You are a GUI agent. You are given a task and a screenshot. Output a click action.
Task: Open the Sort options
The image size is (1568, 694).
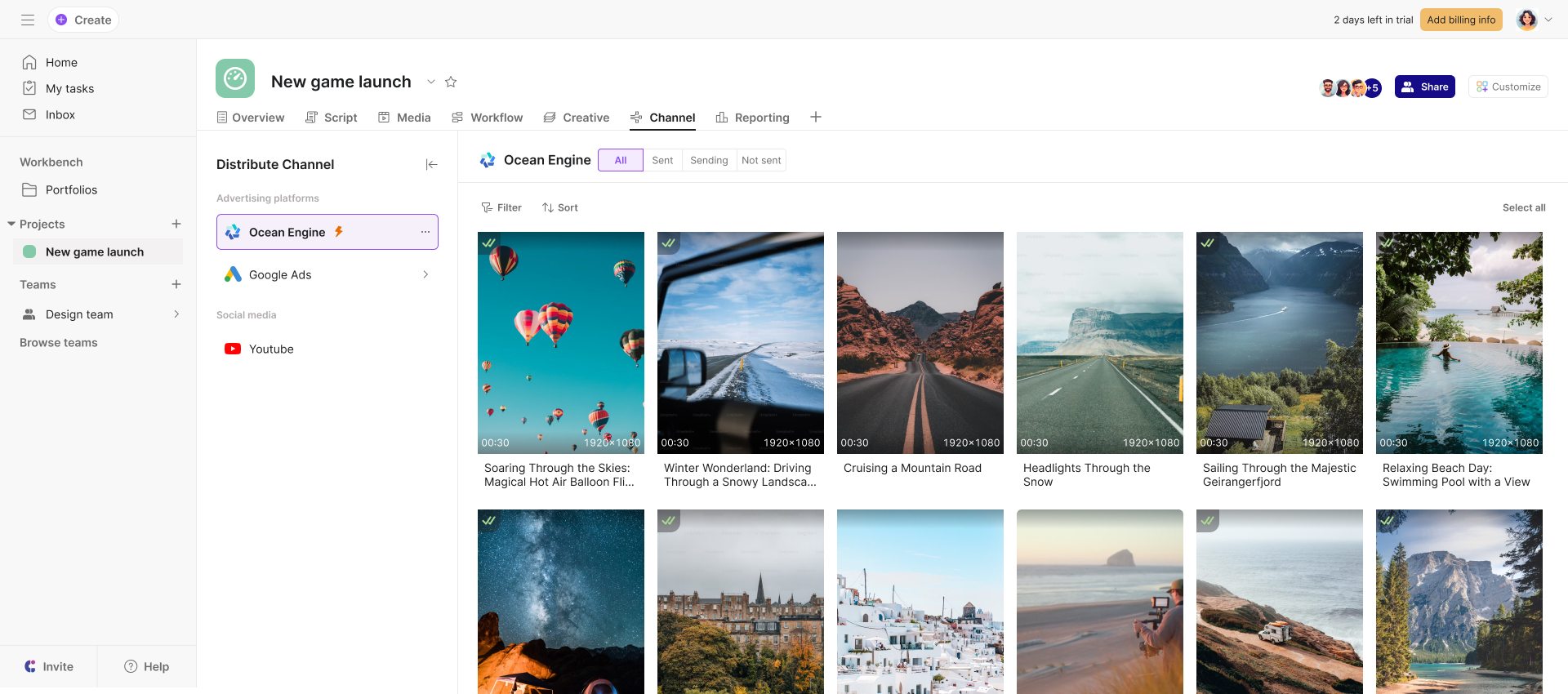coord(560,208)
